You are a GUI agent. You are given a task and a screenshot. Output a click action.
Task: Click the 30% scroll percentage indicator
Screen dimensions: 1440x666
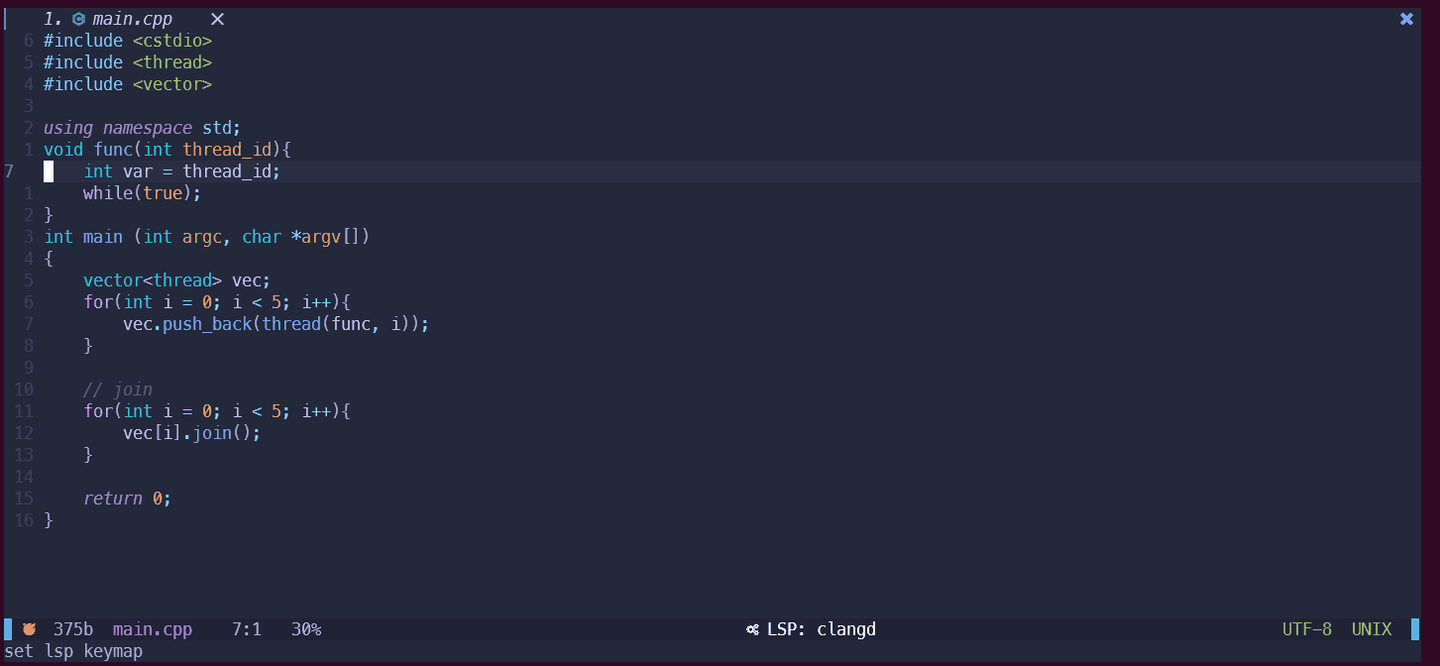point(306,629)
